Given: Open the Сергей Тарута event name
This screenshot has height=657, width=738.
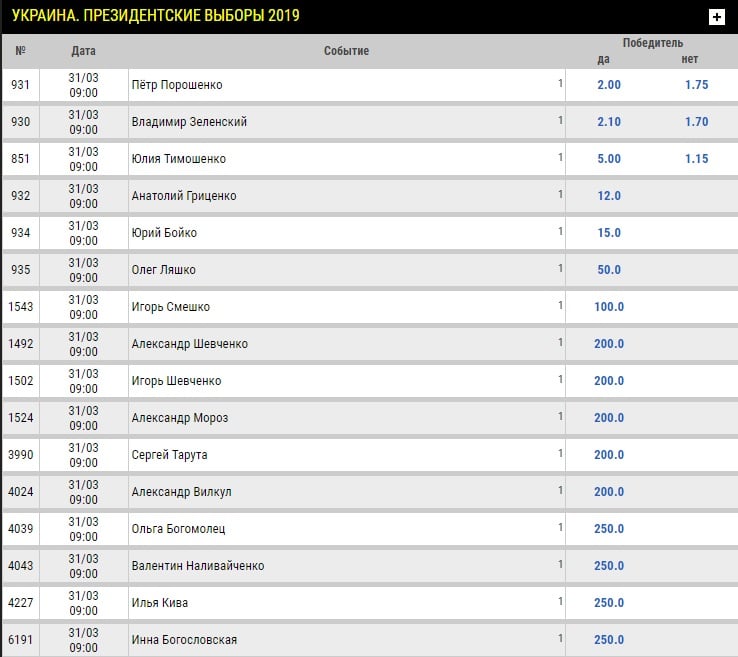Looking at the screenshot, I should coord(169,455).
